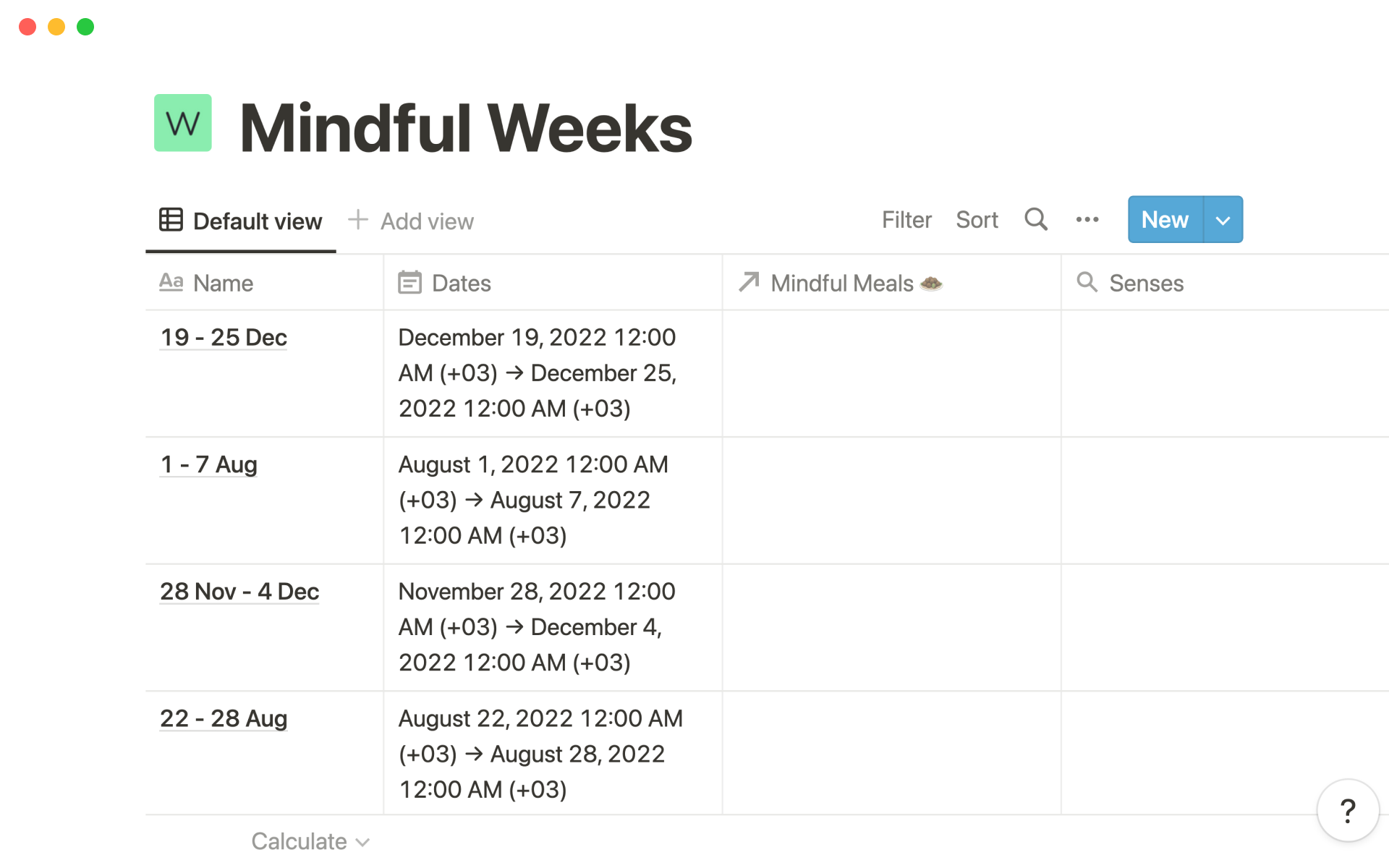Expand the dropdown arrow next to New
Viewport: 1389px width, 868px height.
tap(1223, 220)
